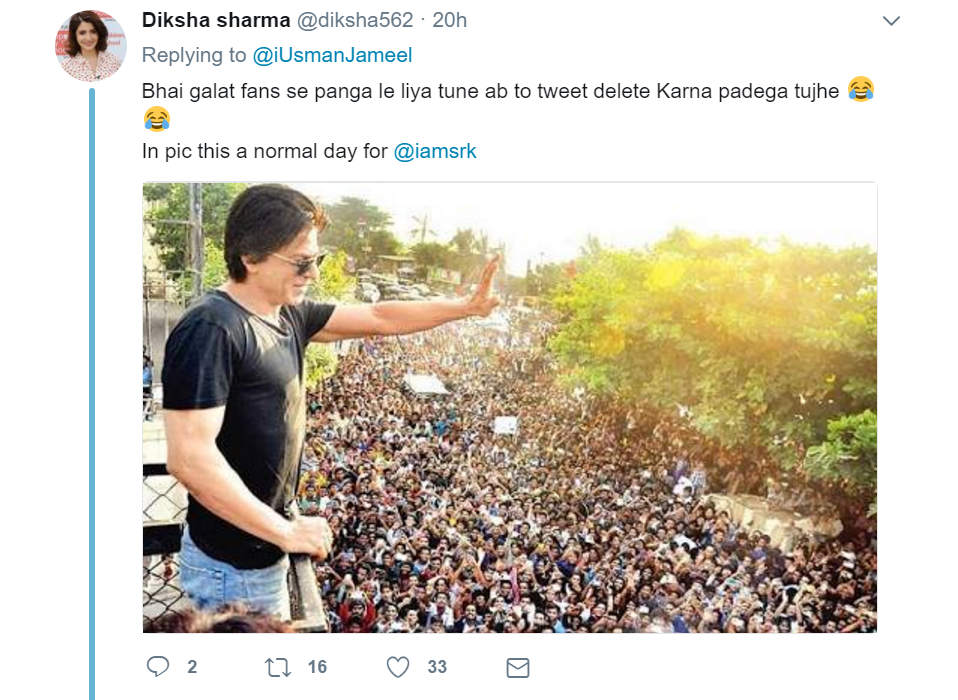Viewport: 958px width, 700px height.
Task: Open Diksha sharma's profile avatar
Action: 91,46
